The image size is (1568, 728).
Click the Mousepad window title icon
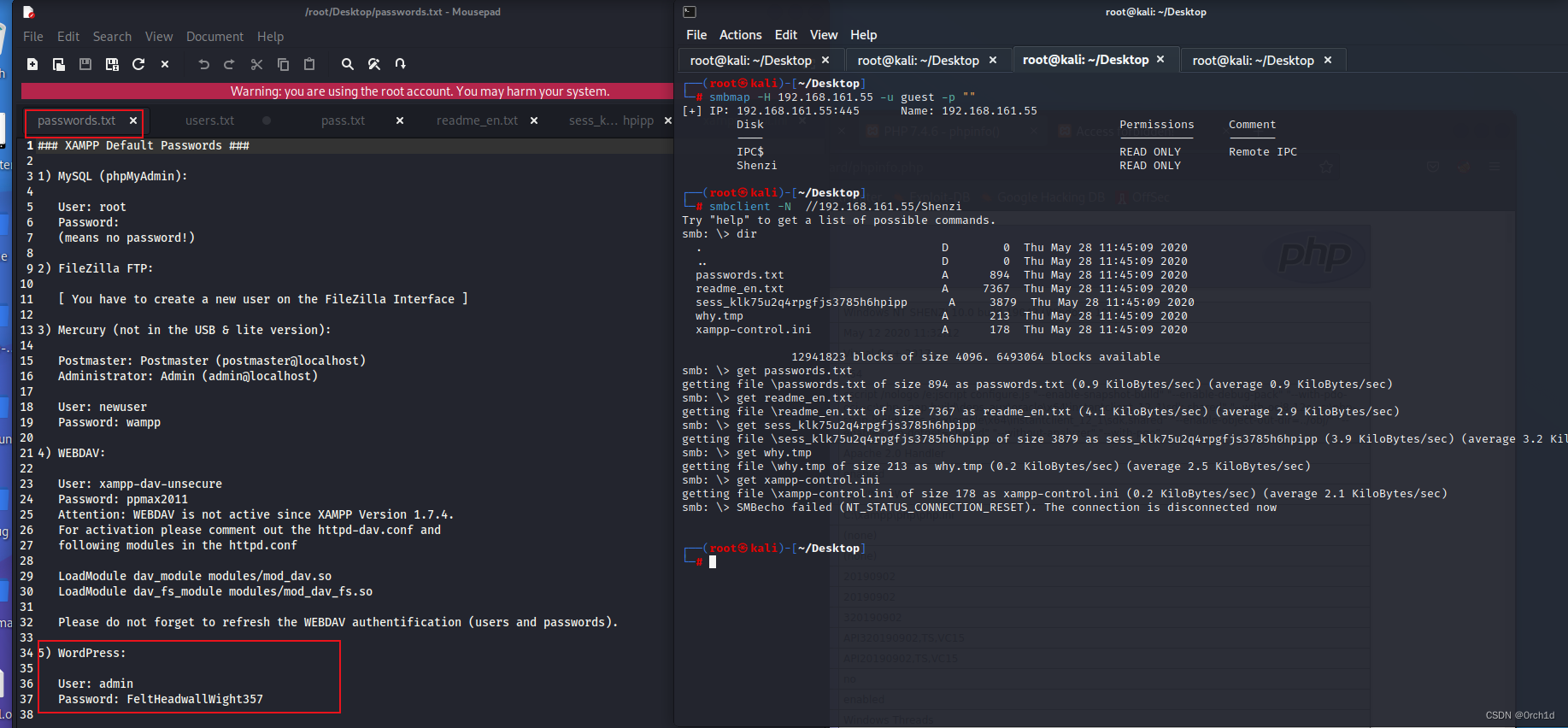(x=28, y=12)
